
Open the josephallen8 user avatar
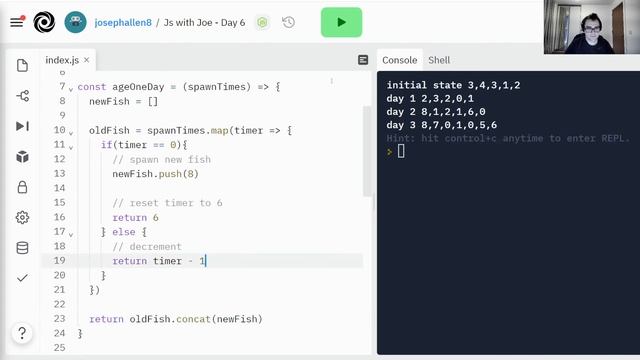click(x=76, y=22)
